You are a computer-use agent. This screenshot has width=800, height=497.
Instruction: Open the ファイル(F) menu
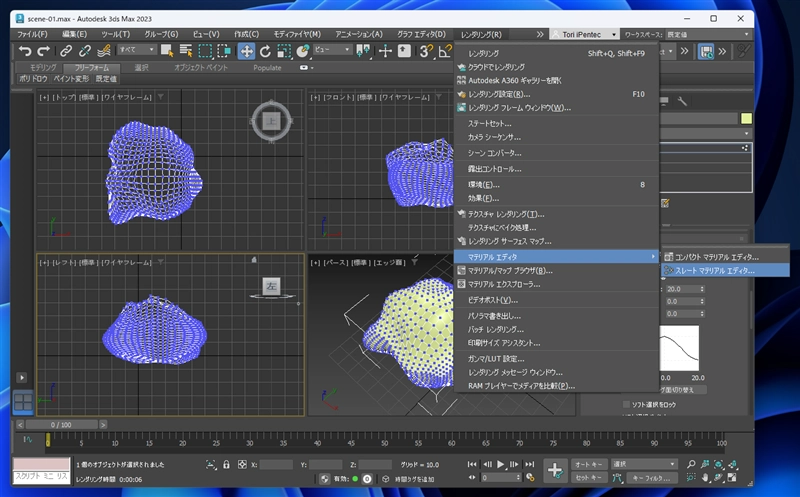(32, 34)
